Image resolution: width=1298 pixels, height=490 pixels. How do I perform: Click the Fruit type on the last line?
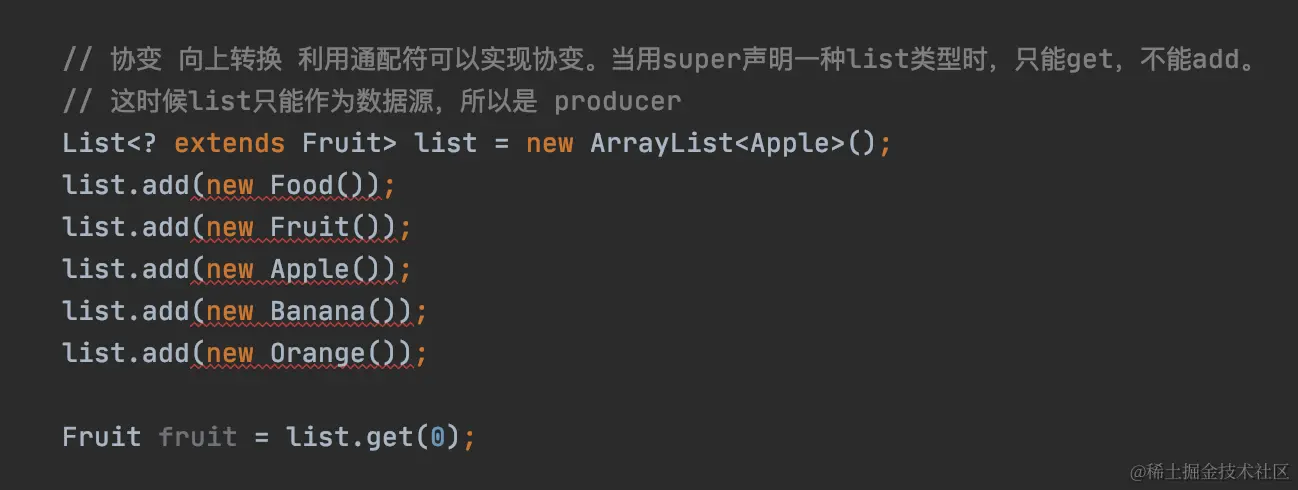101,437
